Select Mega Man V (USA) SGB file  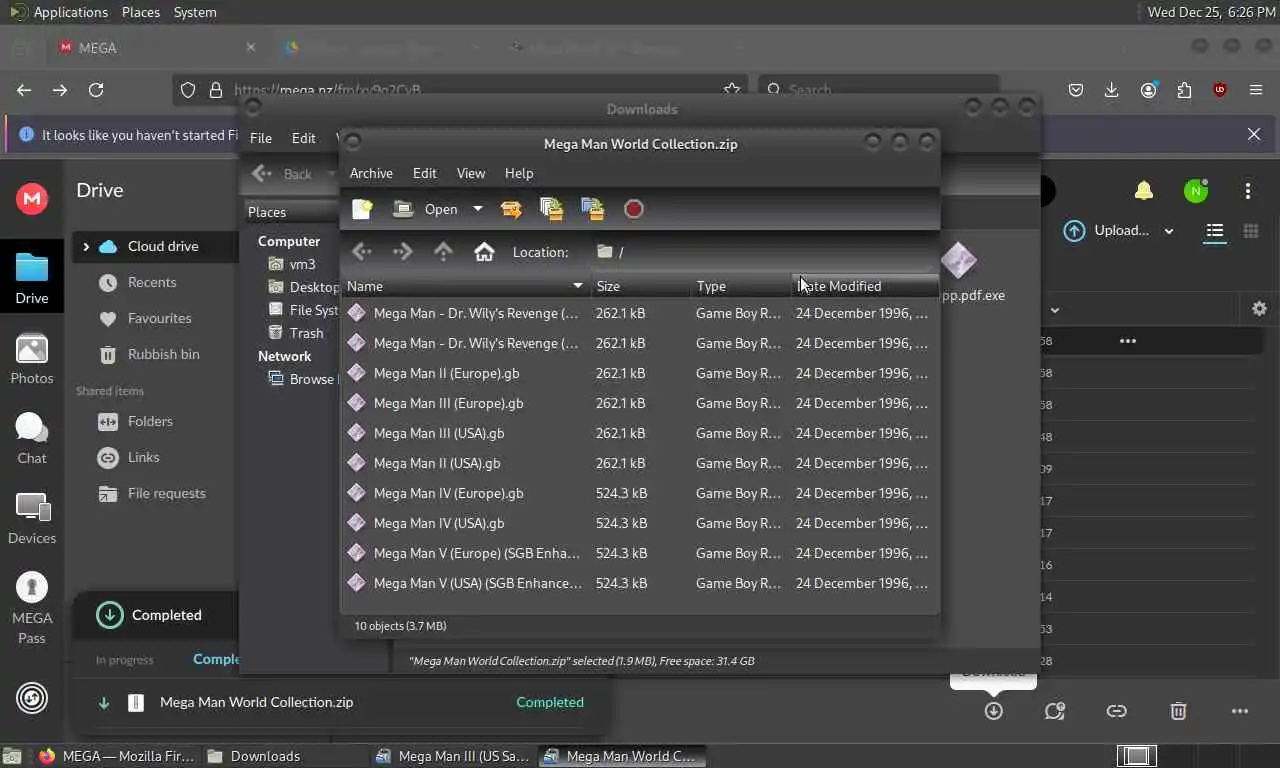[x=640, y=583]
